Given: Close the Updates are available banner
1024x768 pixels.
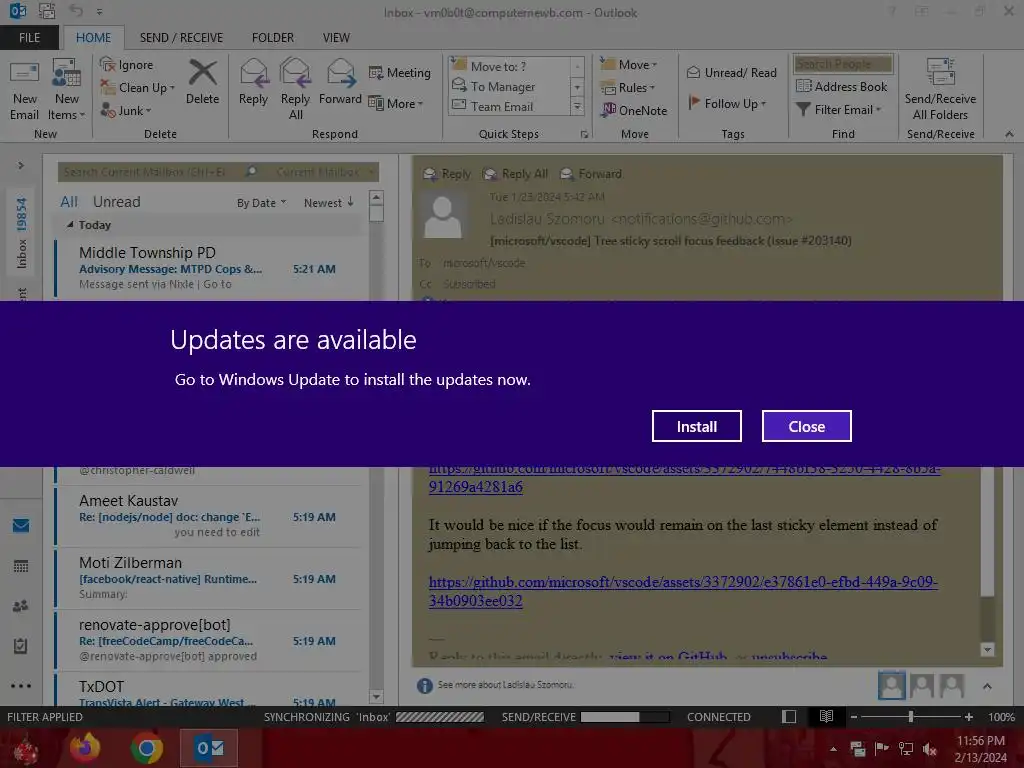Looking at the screenshot, I should (807, 426).
